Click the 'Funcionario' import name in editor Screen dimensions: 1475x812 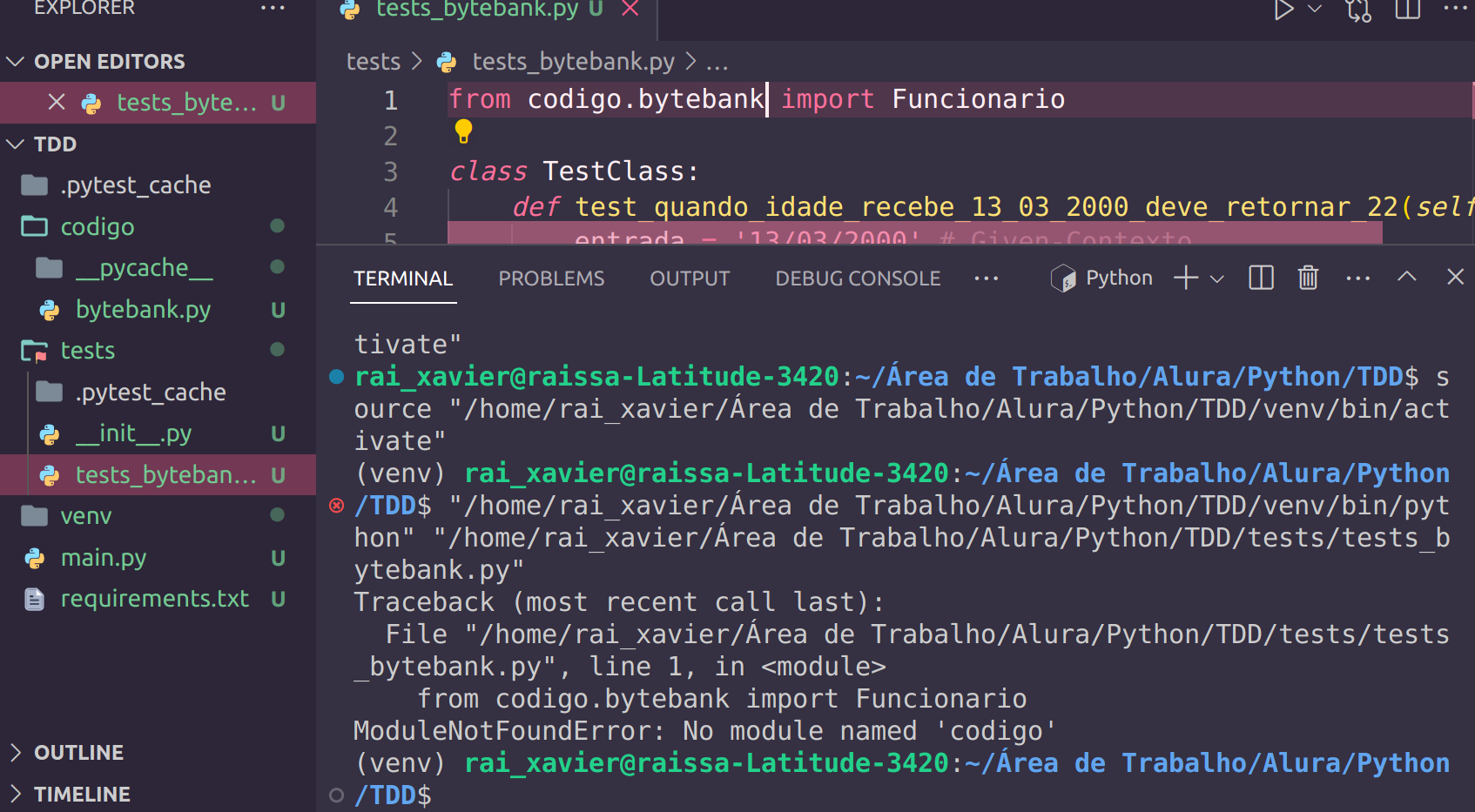pos(978,98)
